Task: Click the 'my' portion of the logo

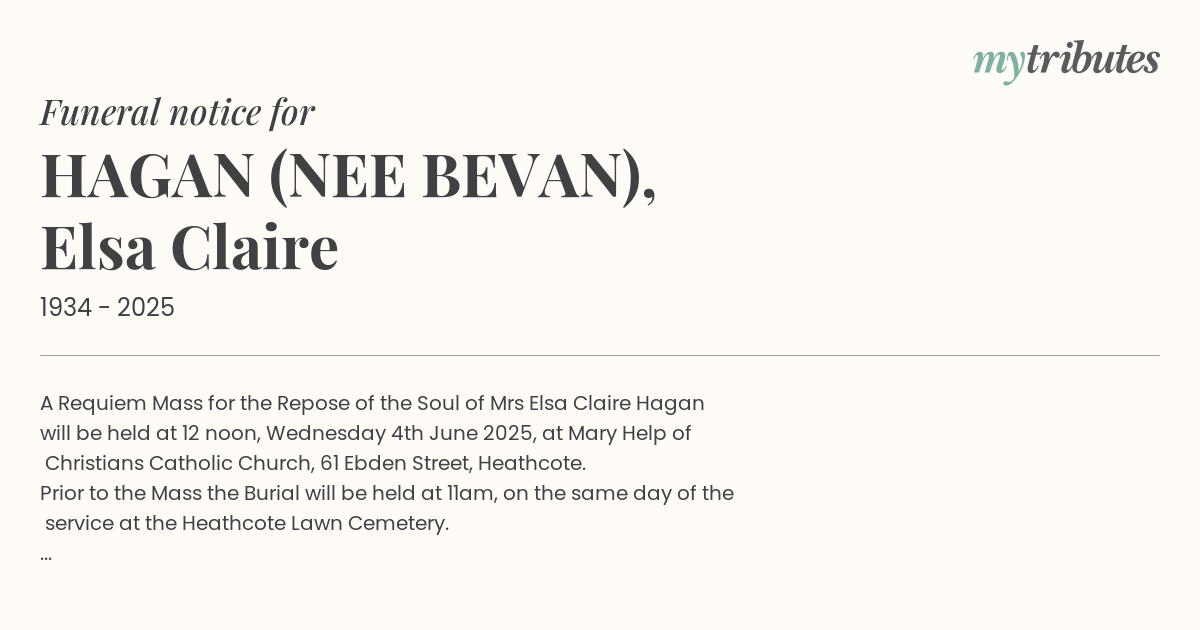Action: pos(998,63)
